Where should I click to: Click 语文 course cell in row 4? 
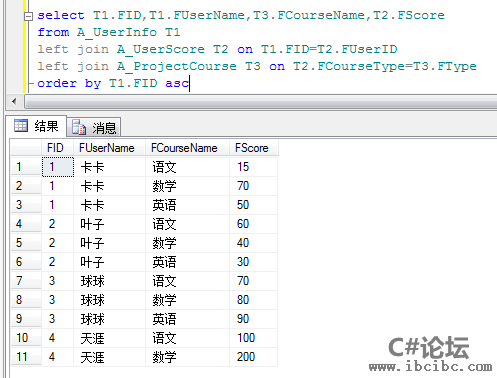click(187, 224)
